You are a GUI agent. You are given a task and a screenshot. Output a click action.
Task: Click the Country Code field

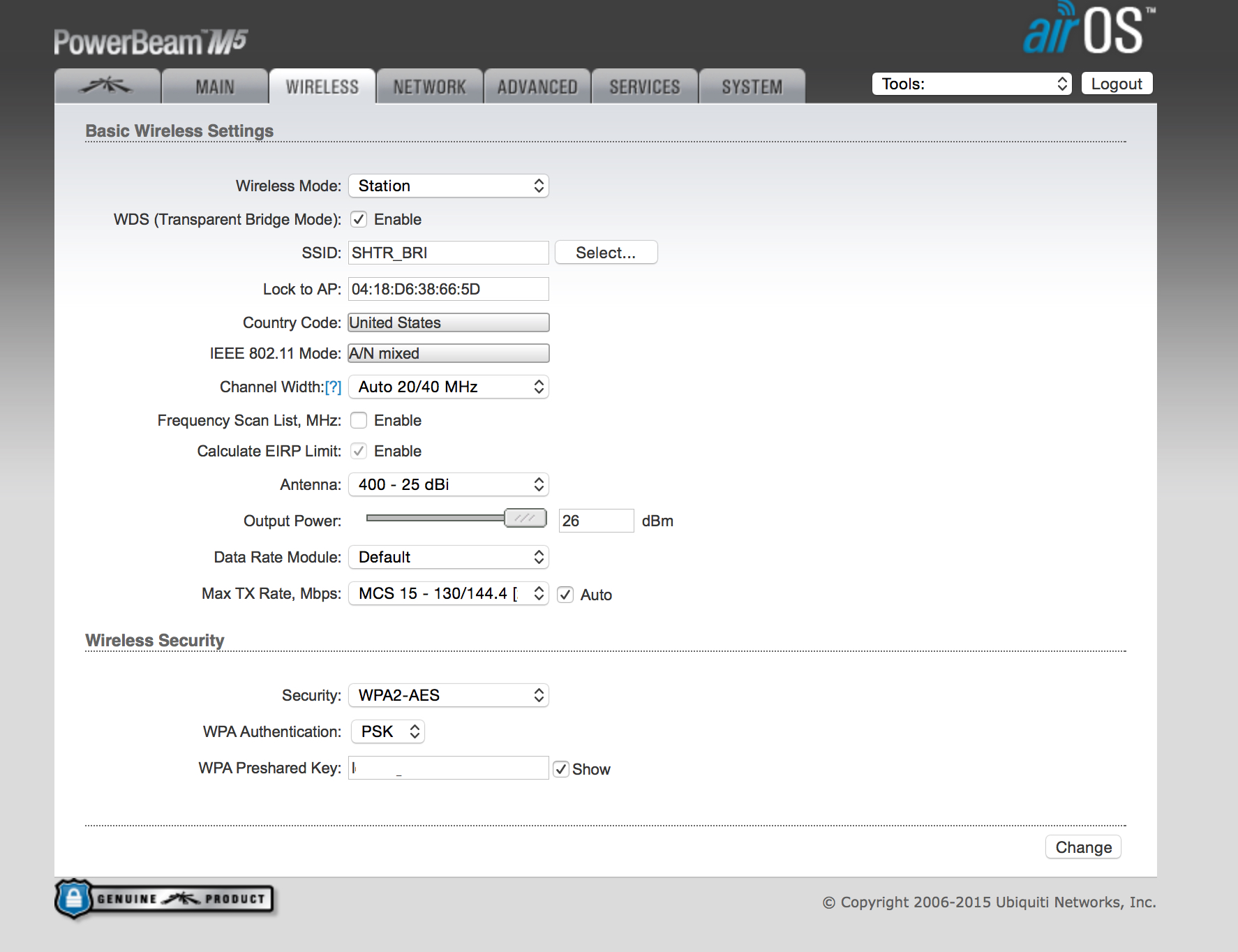coord(449,322)
